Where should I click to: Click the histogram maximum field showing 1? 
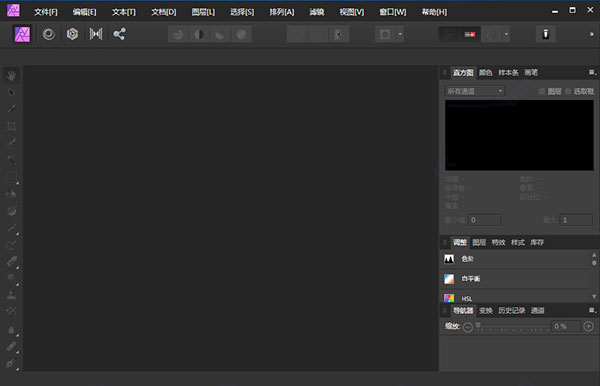click(x=576, y=220)
